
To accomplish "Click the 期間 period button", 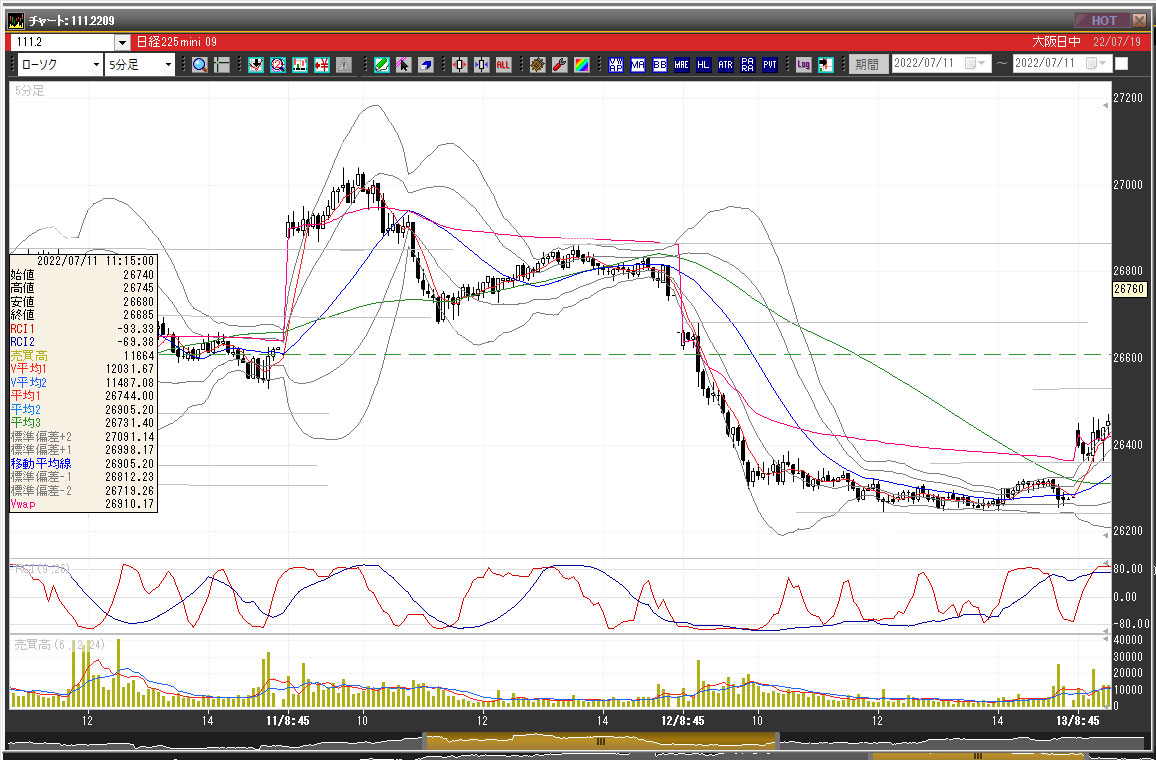I will [x=868, y=65].
